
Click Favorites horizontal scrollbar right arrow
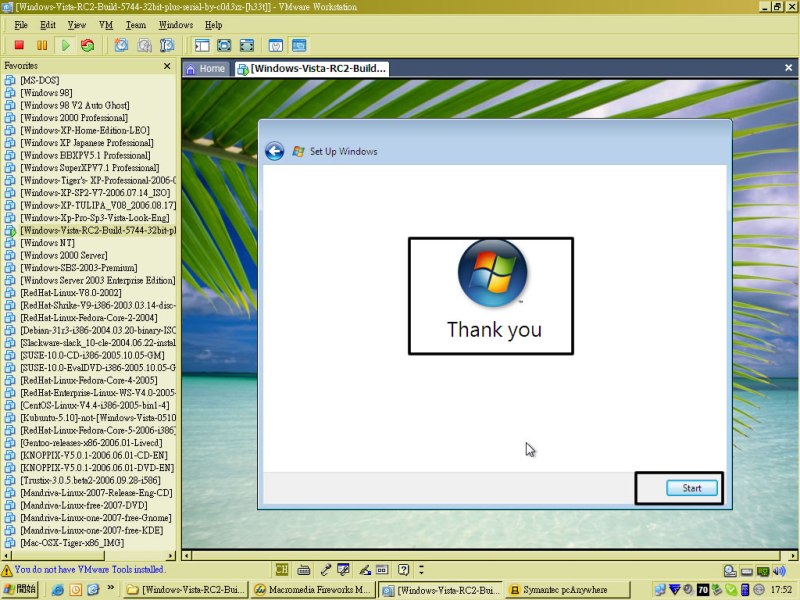[x=171, y=555]
